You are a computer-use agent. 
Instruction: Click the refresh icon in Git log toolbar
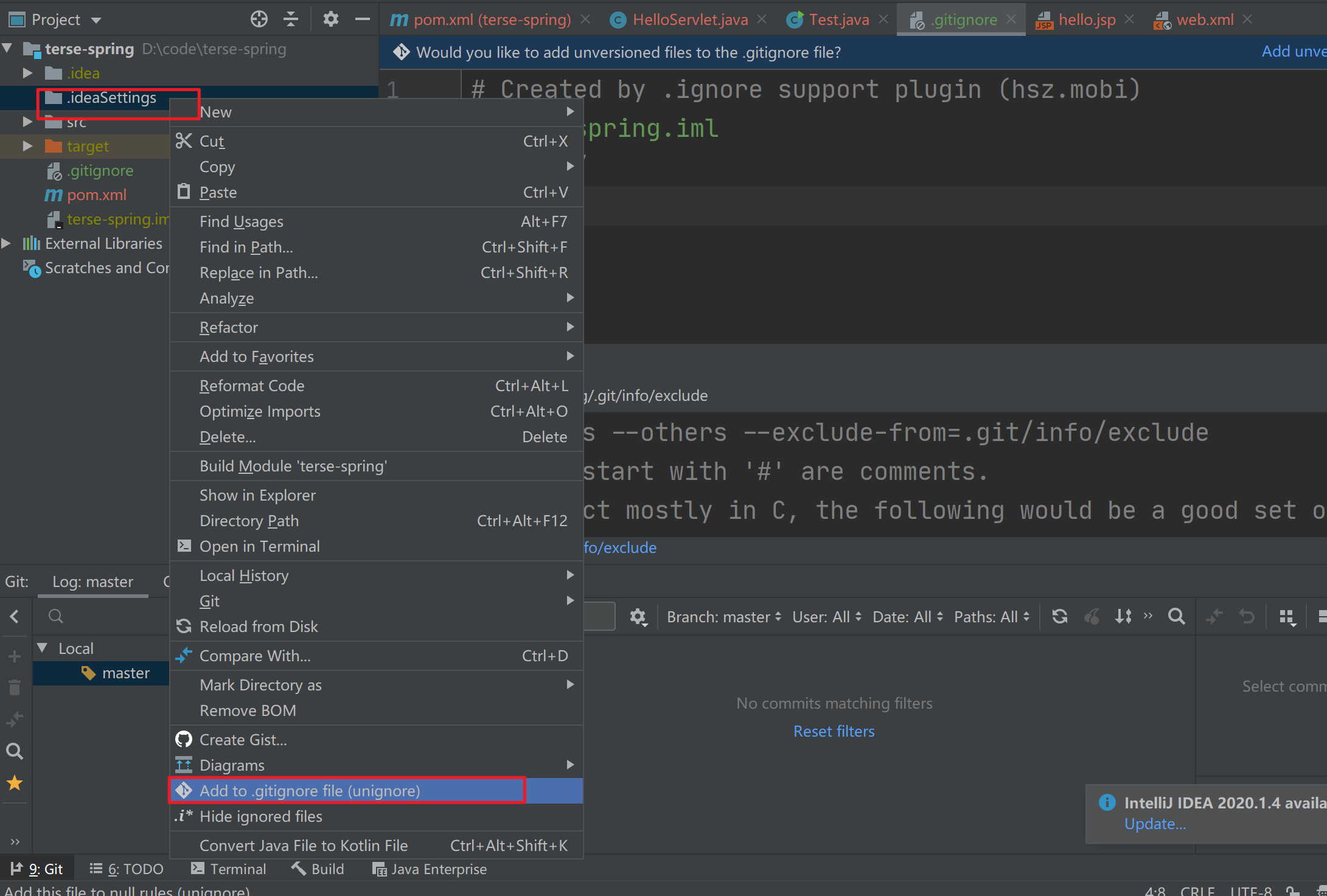1059,617
